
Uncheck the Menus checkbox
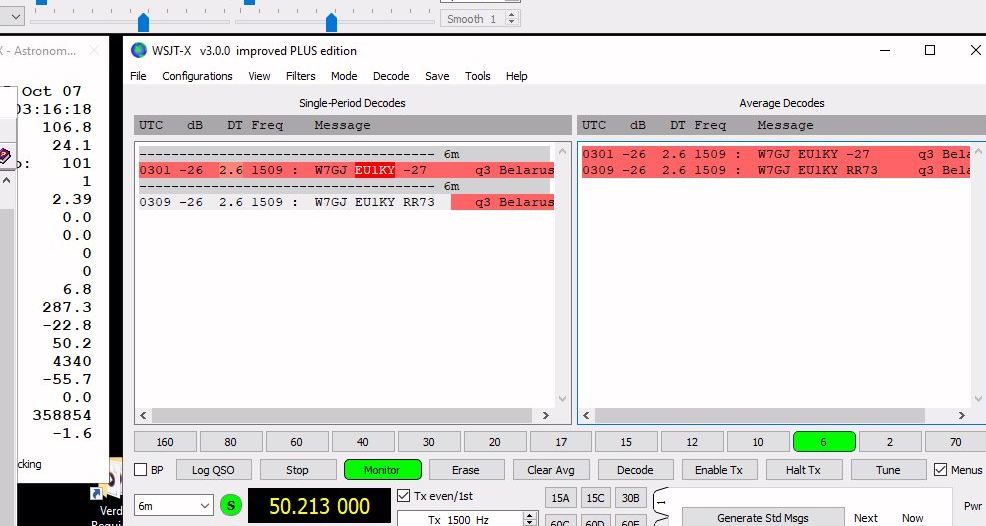(x=940, y=470)
